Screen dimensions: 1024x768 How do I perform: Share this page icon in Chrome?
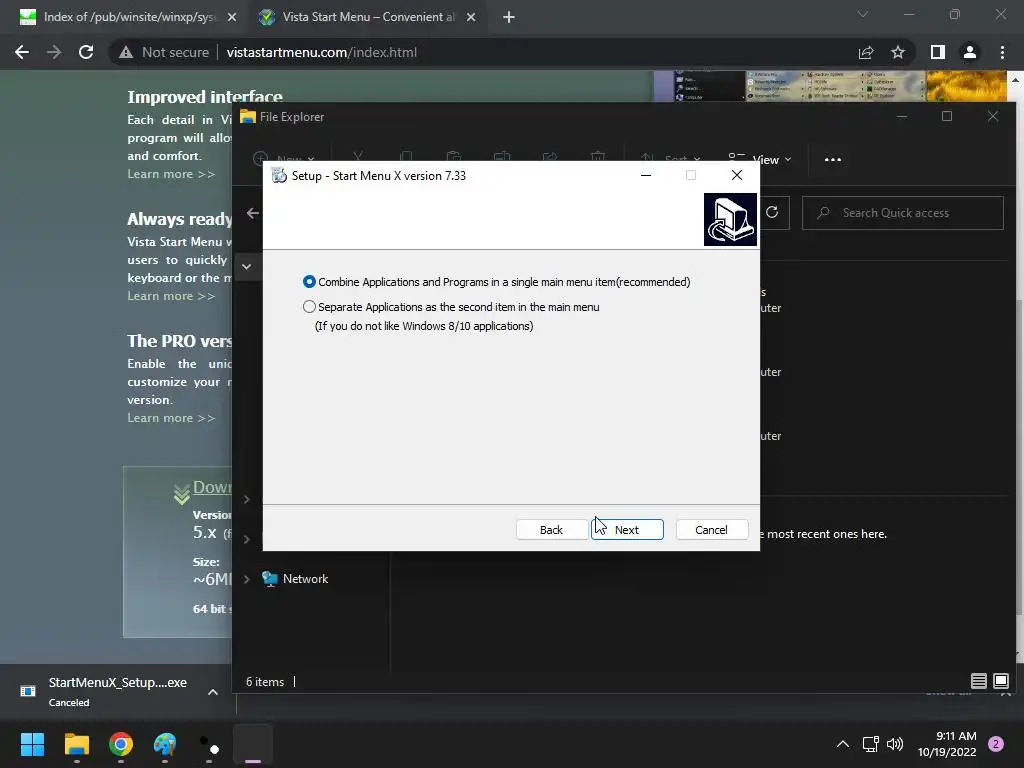click(866, 52)
